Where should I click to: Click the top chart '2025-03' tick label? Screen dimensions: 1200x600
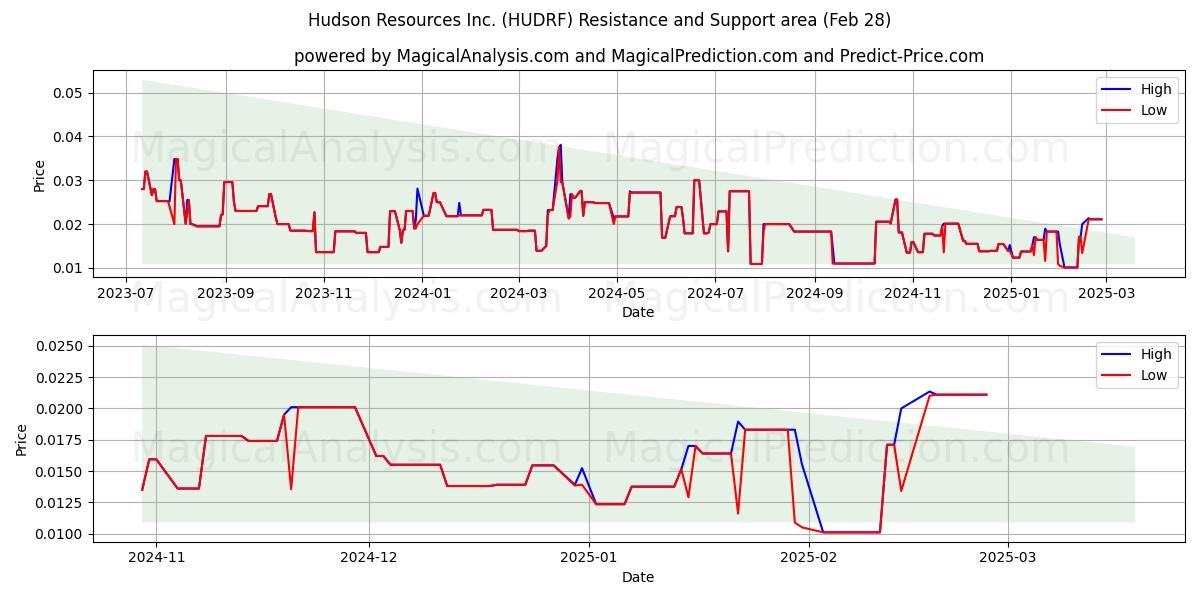(x=1105, y=292)
